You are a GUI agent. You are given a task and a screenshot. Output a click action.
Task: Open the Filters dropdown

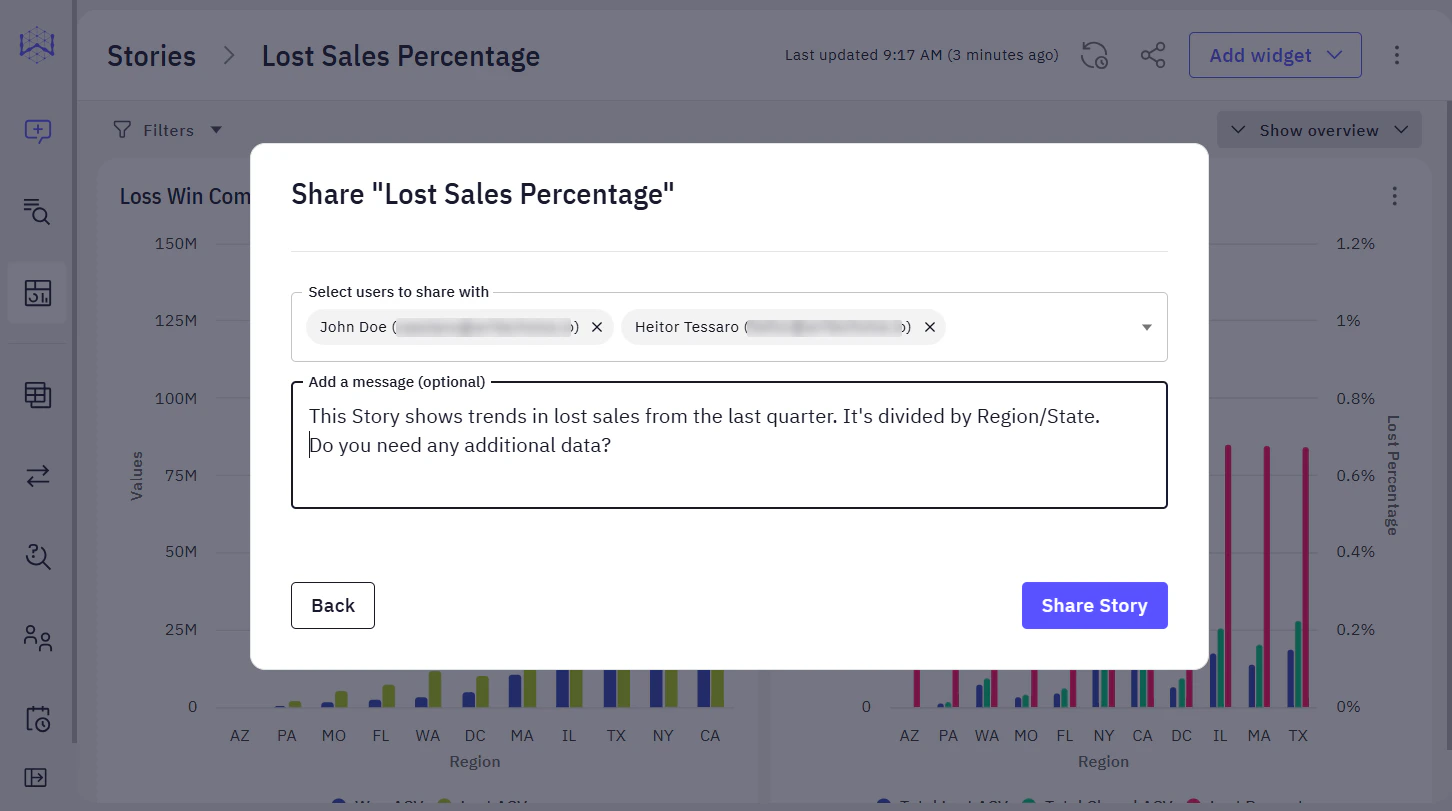[167, 130]
